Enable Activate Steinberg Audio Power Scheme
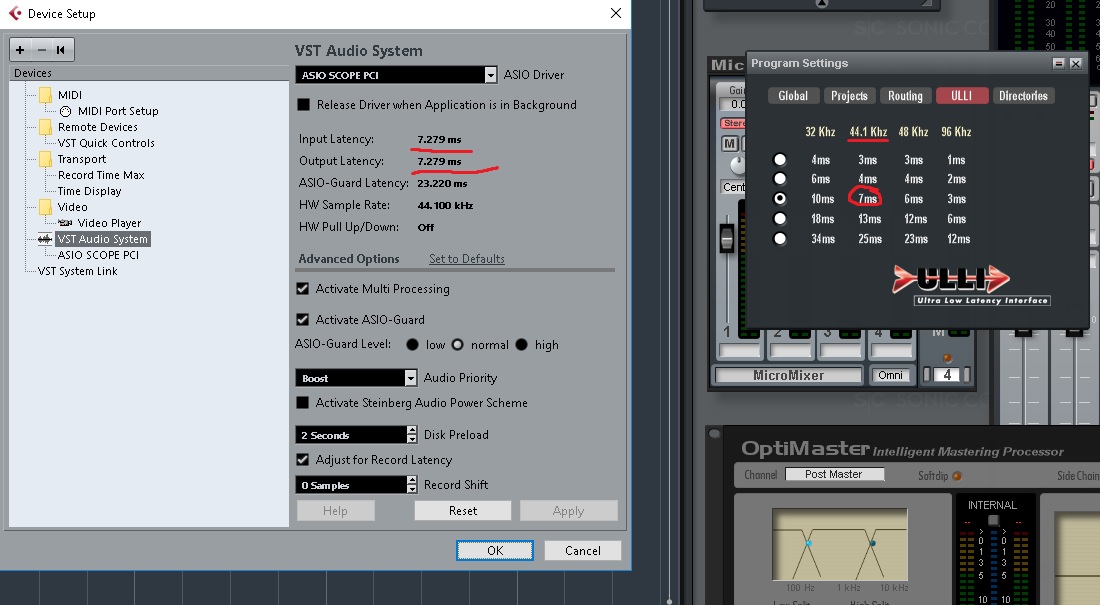This screenshot has width=1100, height=605. [303, 403]
